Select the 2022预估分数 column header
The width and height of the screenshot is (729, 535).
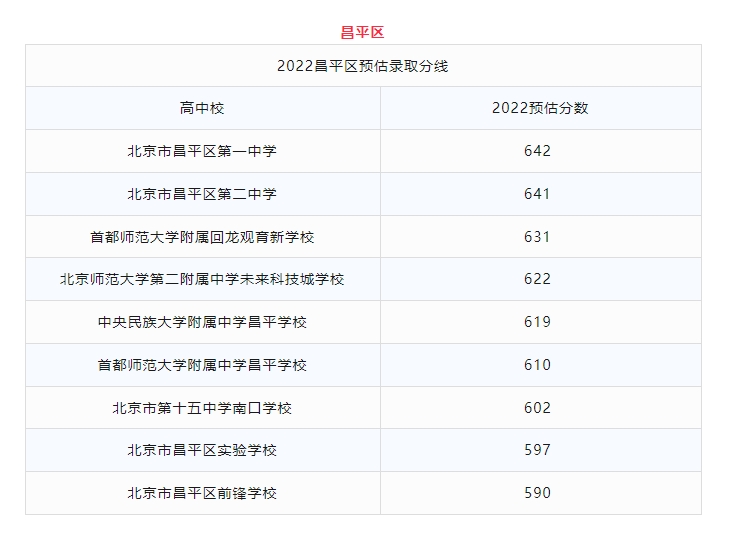pyautogui.click(x=540, y=108)
